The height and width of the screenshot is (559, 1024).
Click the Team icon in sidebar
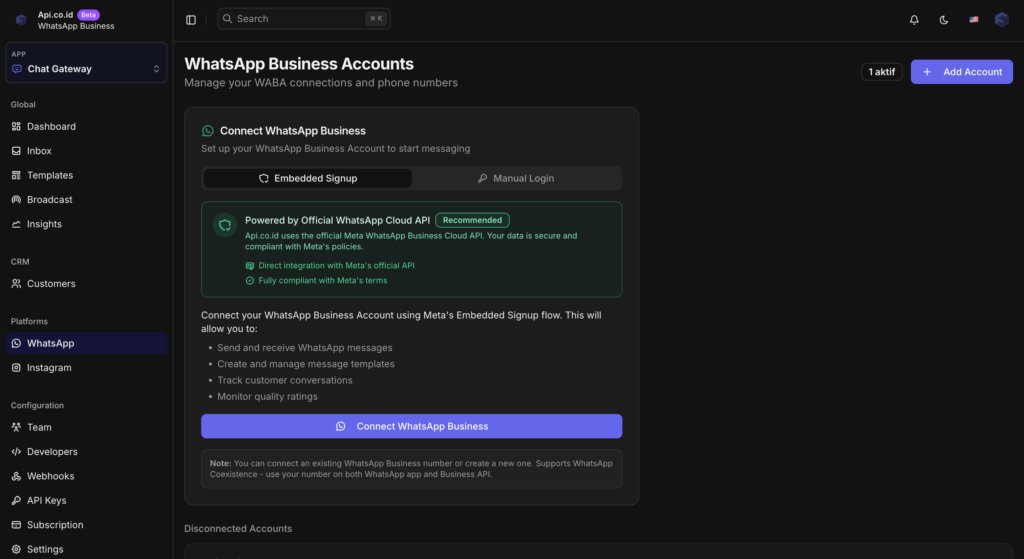16,427
